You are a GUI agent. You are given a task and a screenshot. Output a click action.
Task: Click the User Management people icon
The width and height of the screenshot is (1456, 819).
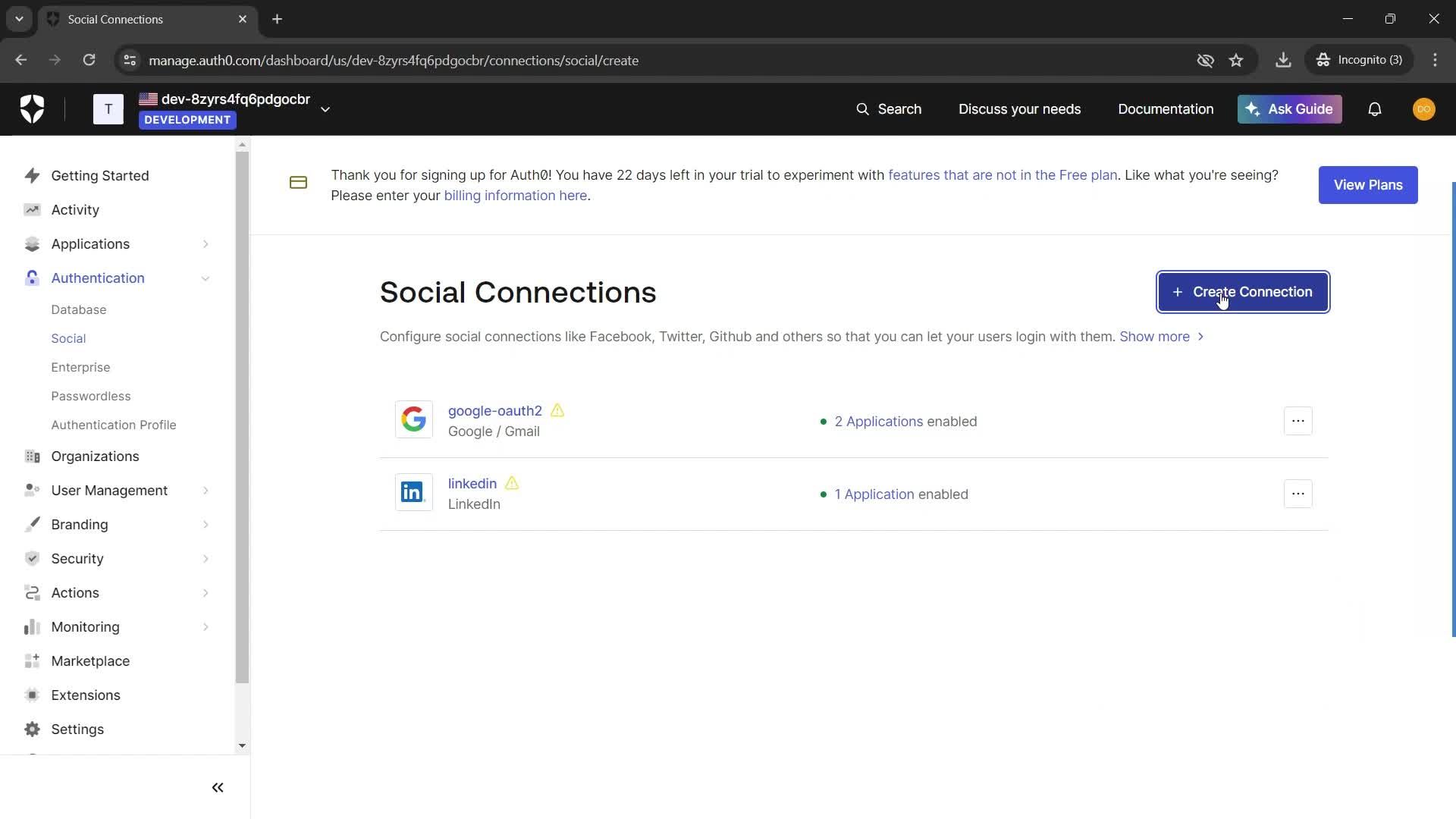click(32, 491)
